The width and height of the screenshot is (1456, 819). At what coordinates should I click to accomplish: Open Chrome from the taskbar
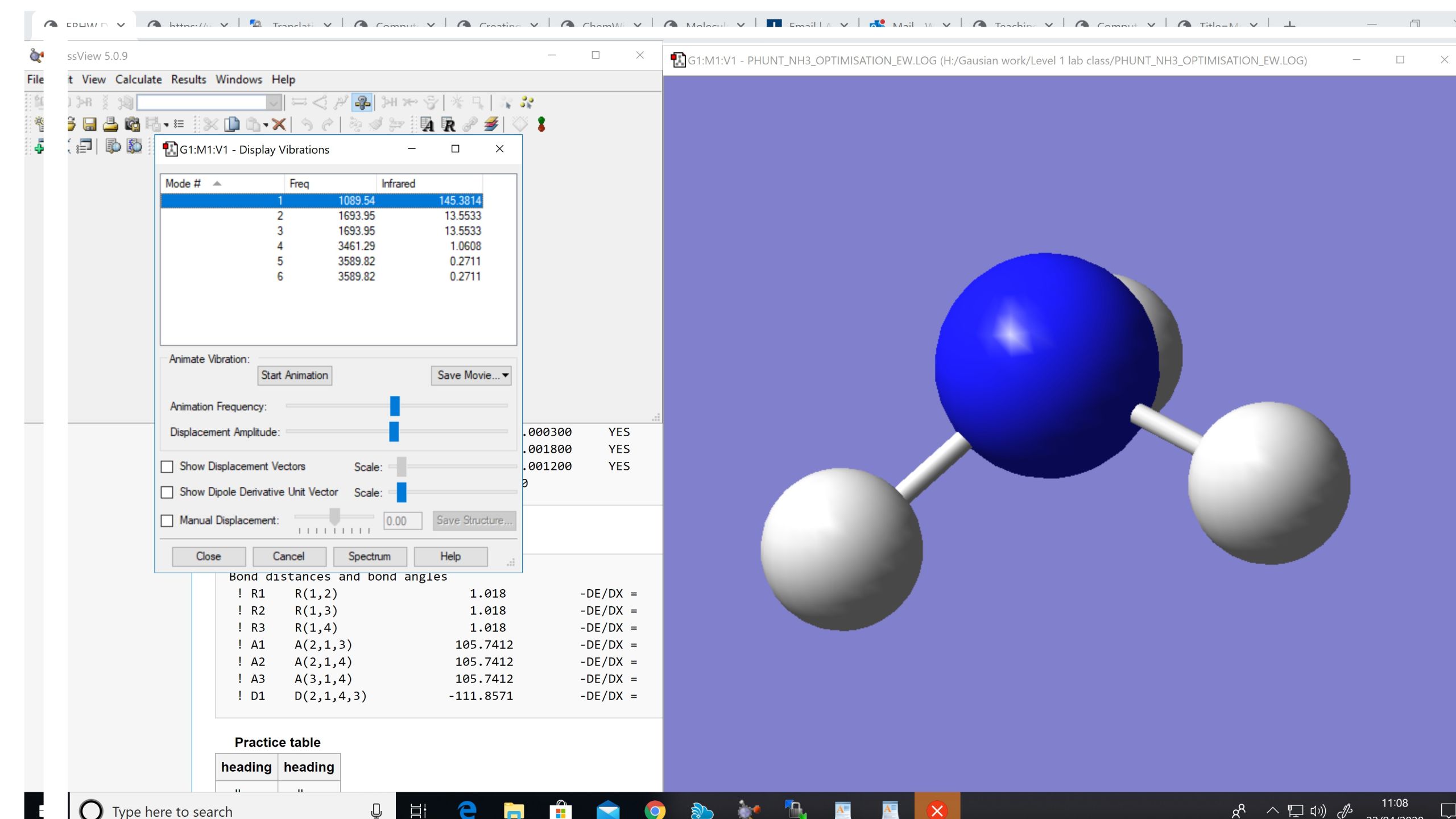(655, 810)
